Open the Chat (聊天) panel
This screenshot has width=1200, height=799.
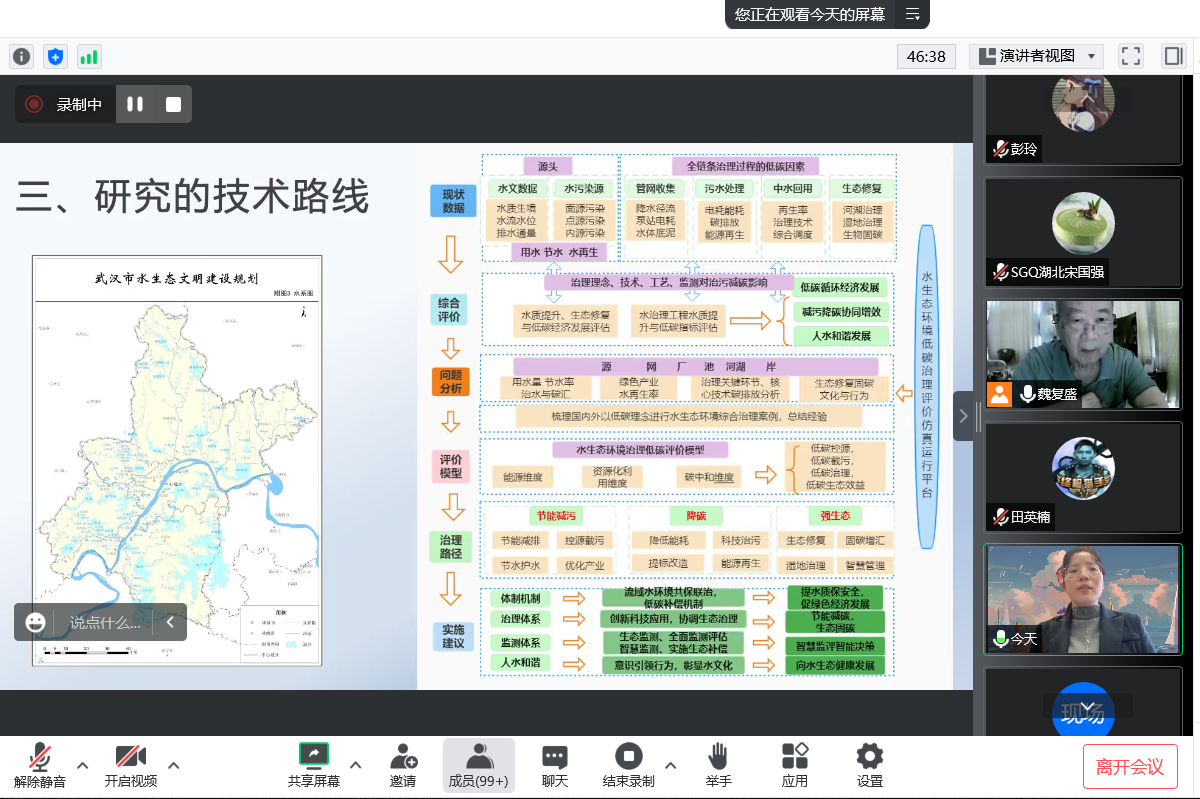[555, 765]
